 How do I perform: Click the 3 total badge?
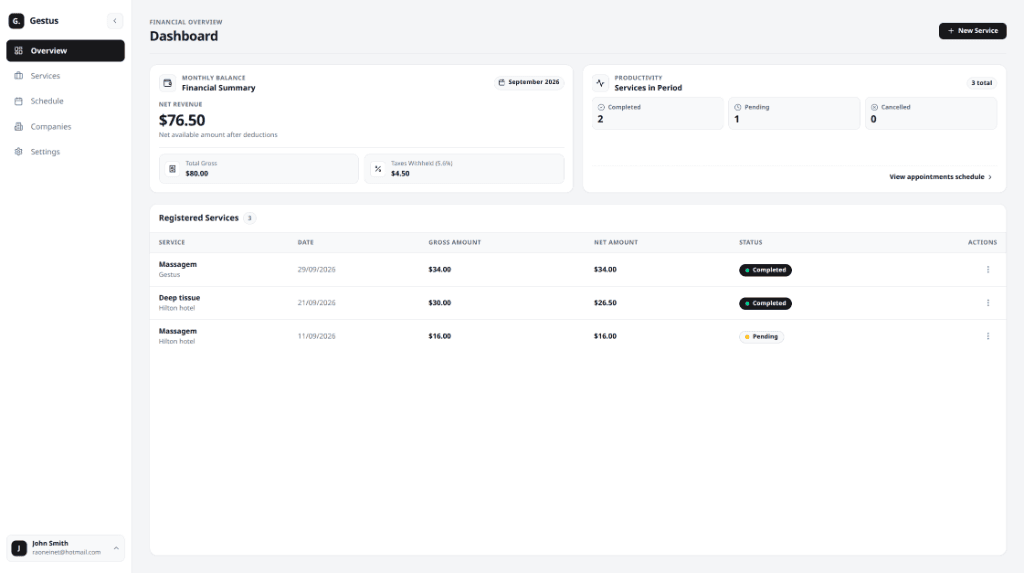(x=981, y=83)
